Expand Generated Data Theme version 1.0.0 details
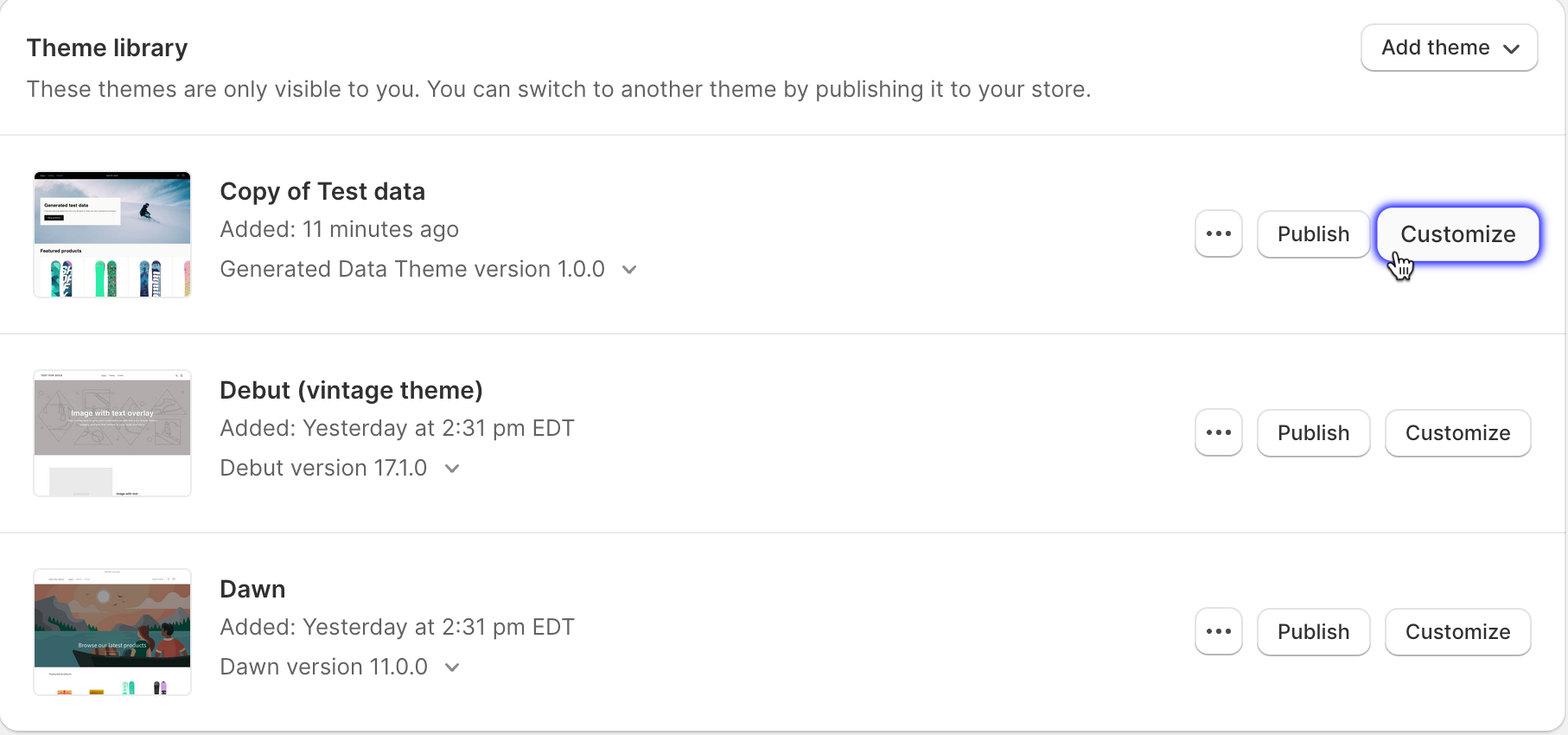Viewport: 1568px width, 735px height. (x=628, y=270)
